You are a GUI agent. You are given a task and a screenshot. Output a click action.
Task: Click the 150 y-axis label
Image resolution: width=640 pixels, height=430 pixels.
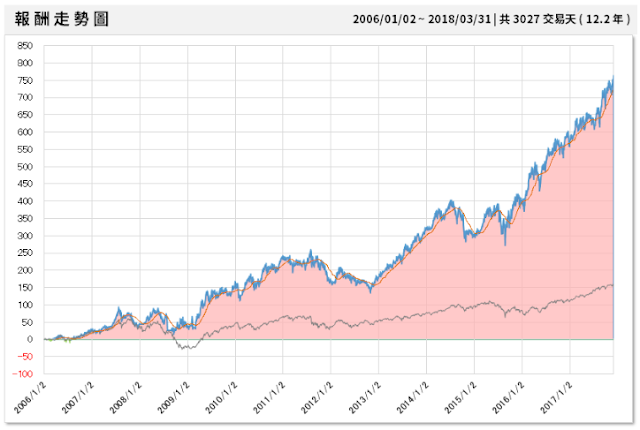[25, 288]
